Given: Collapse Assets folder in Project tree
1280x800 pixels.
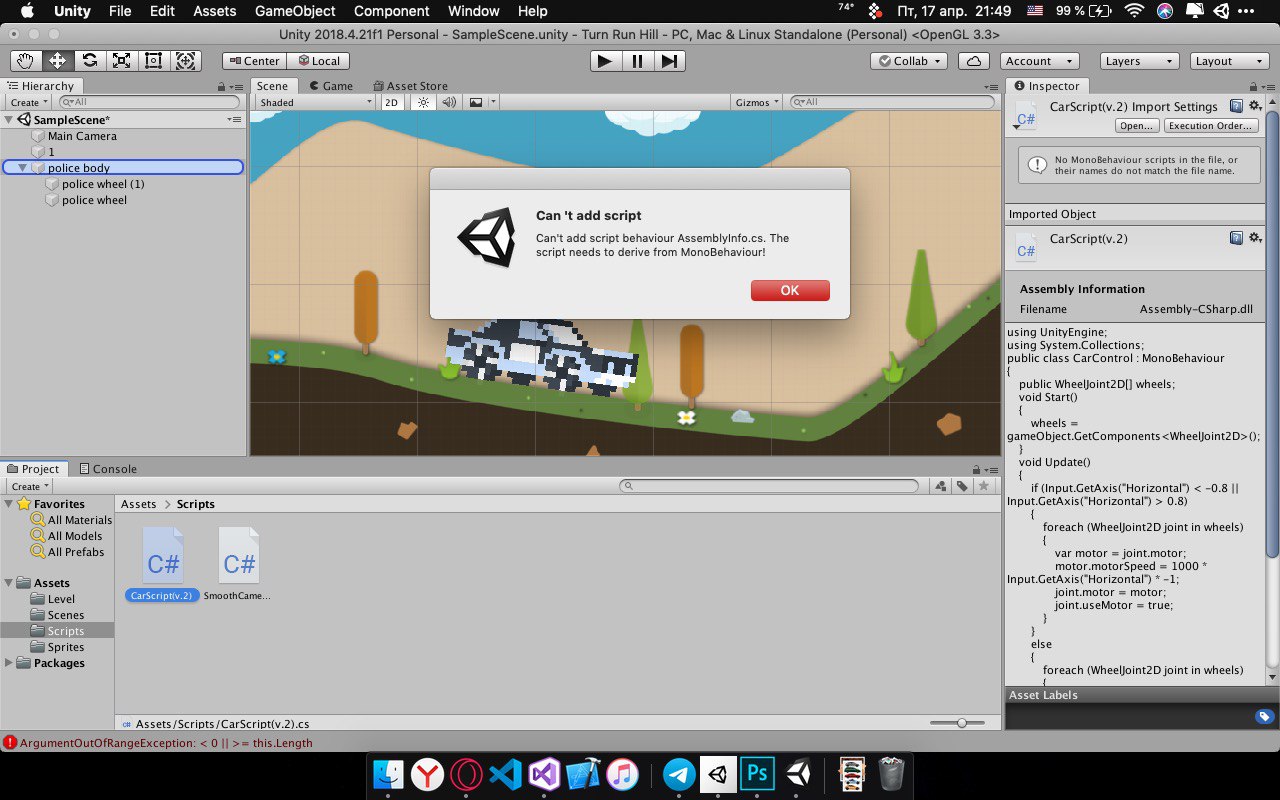Looking at the screenshot, I should click(x=9, y=583).
